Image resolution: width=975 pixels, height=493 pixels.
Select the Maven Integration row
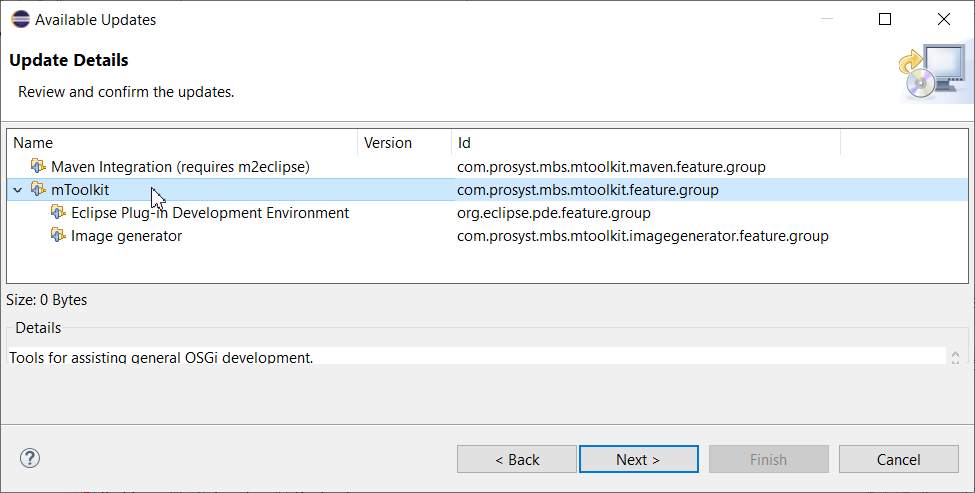pos(180,166)
